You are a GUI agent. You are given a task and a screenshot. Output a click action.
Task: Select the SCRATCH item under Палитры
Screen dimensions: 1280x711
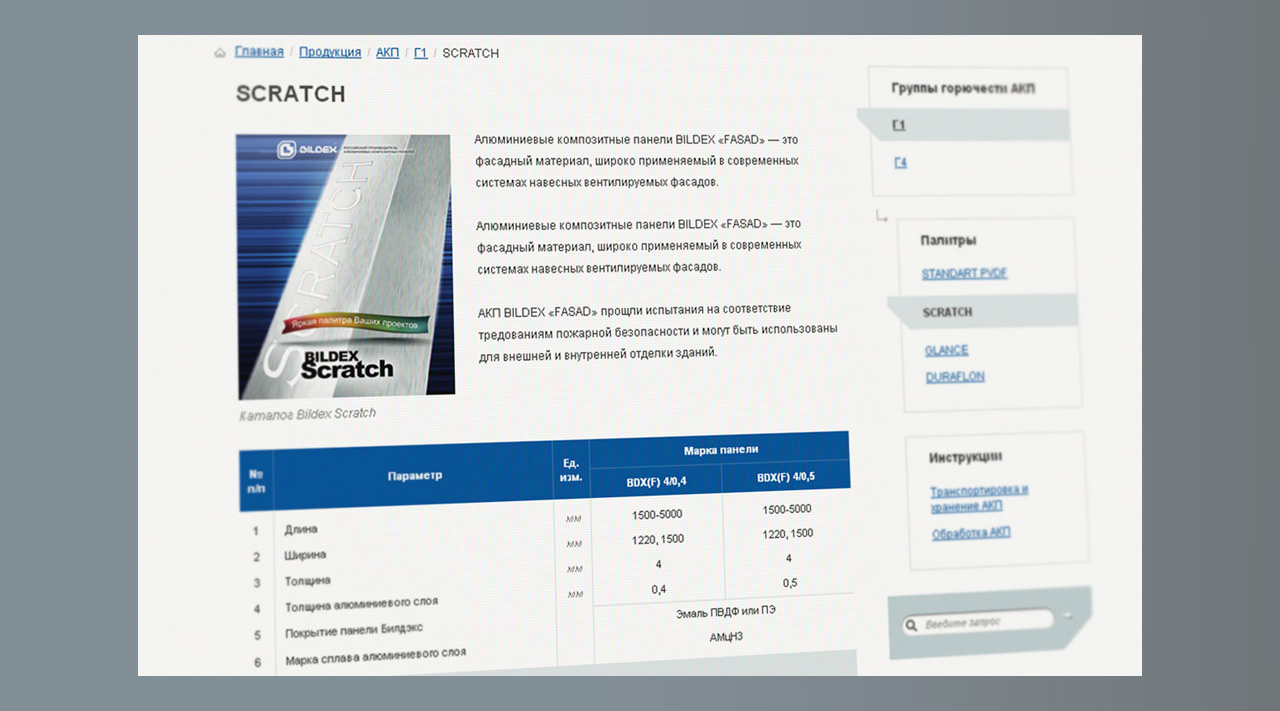pyautogui.click(x=947, y=312)
